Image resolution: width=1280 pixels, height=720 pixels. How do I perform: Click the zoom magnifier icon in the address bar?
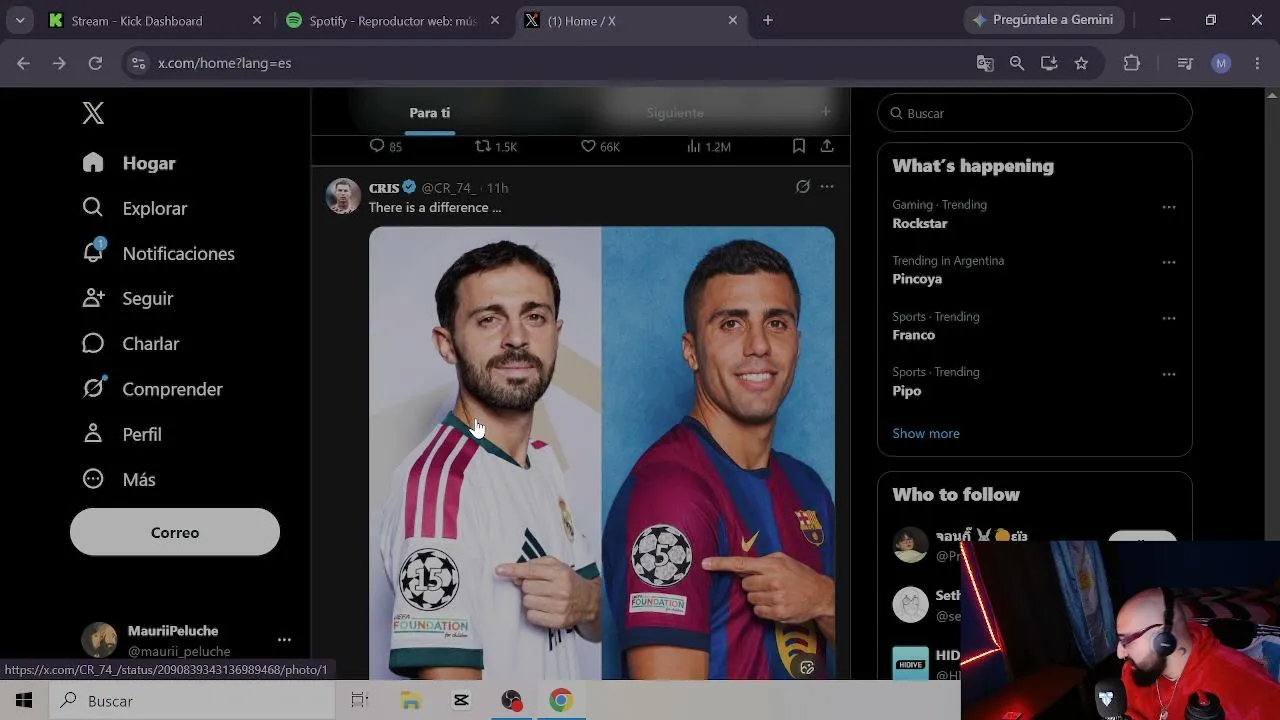pyautogui.click(x=1017, y=63)
